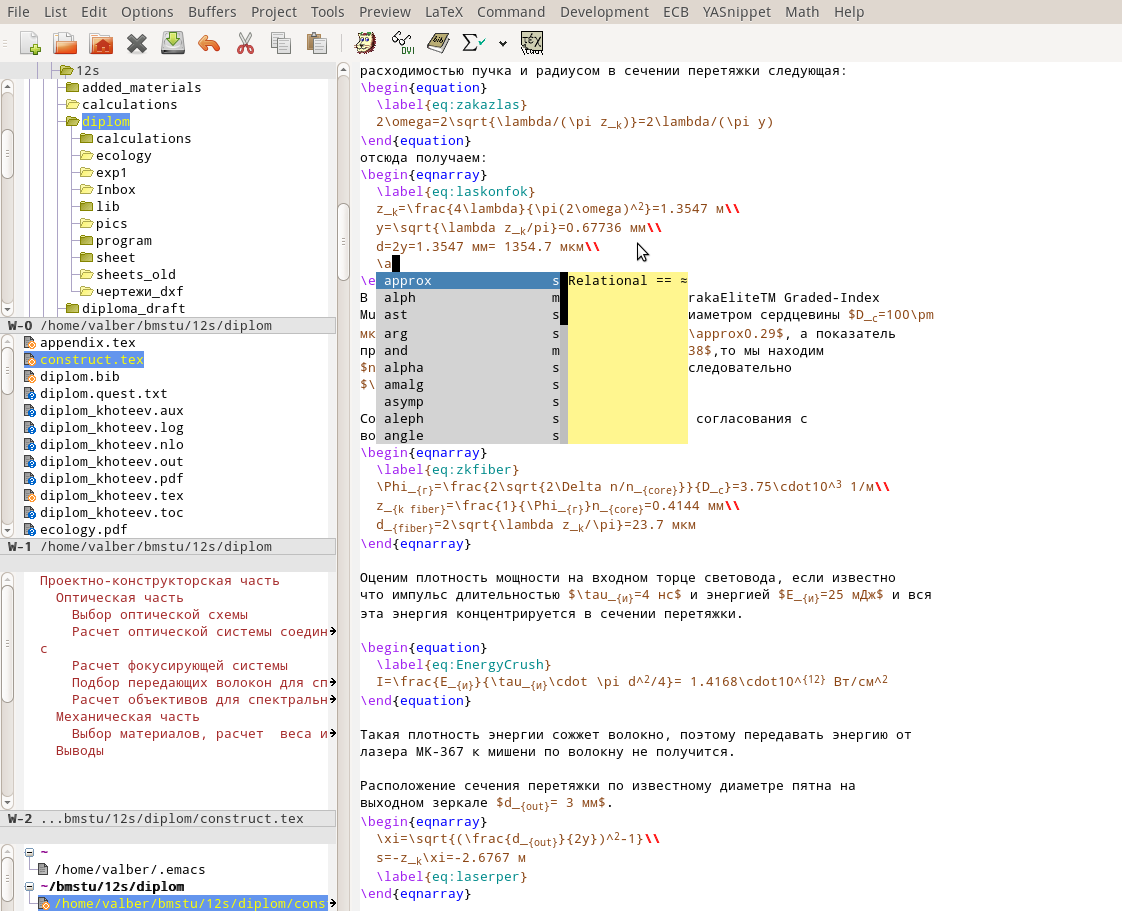Undo last edit with the undo arrow

click(x=207, y=43)
